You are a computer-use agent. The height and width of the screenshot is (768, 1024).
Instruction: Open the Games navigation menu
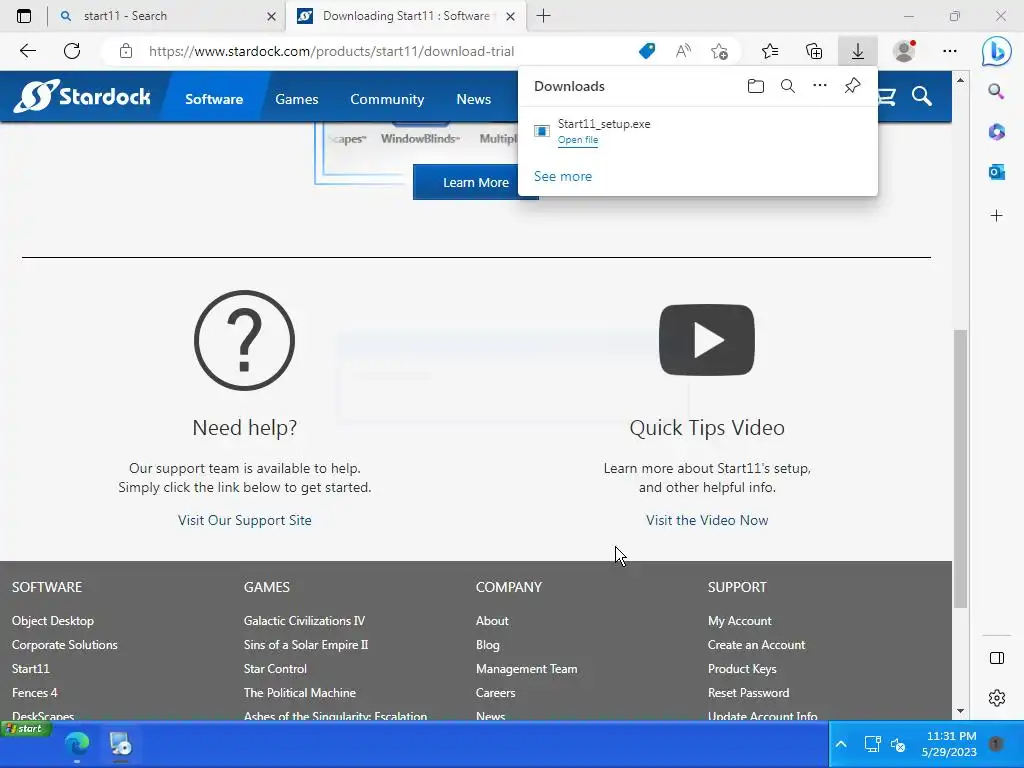(x=296, y=99)
